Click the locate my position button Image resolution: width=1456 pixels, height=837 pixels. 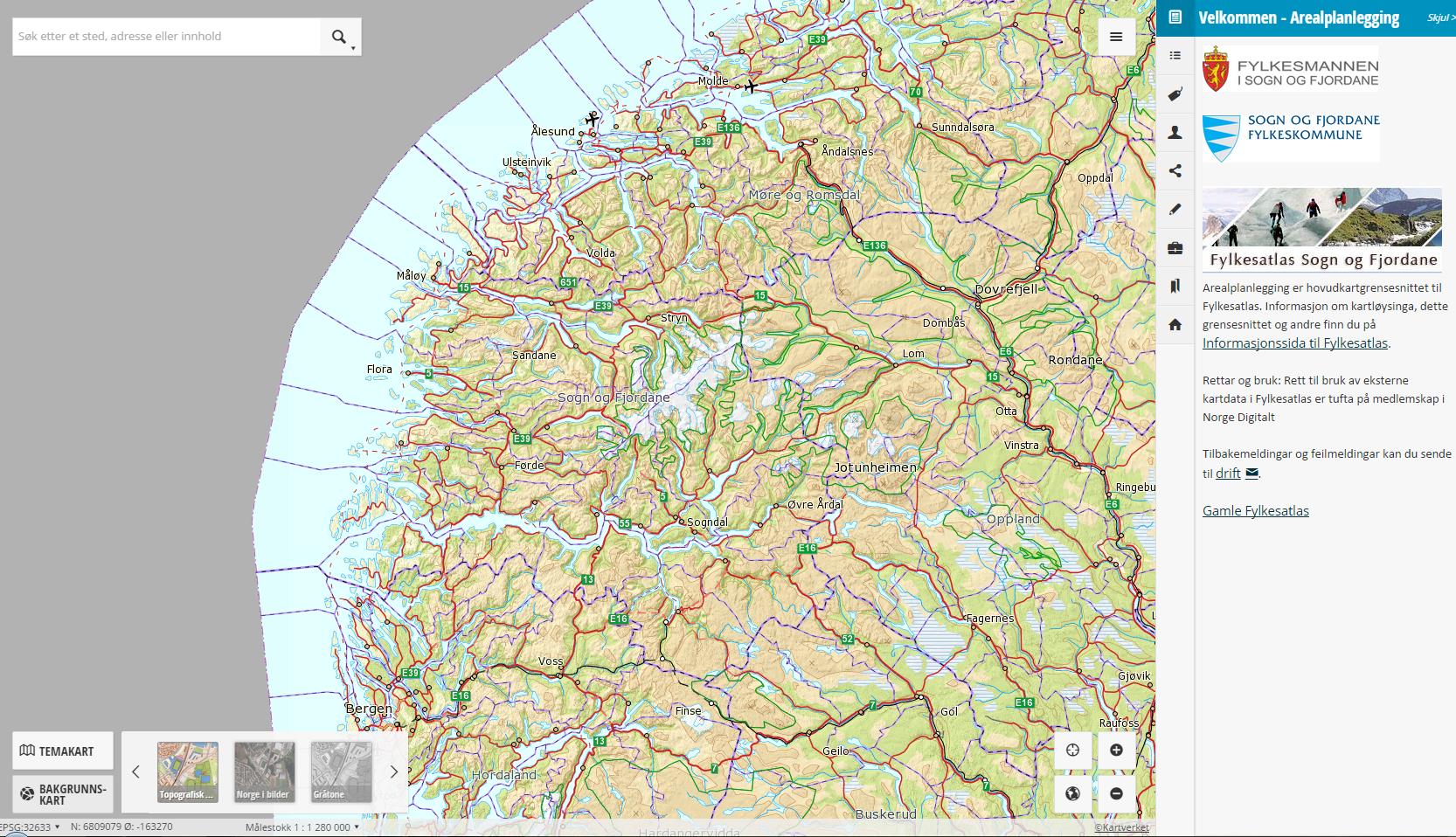tap(1072, 750)
